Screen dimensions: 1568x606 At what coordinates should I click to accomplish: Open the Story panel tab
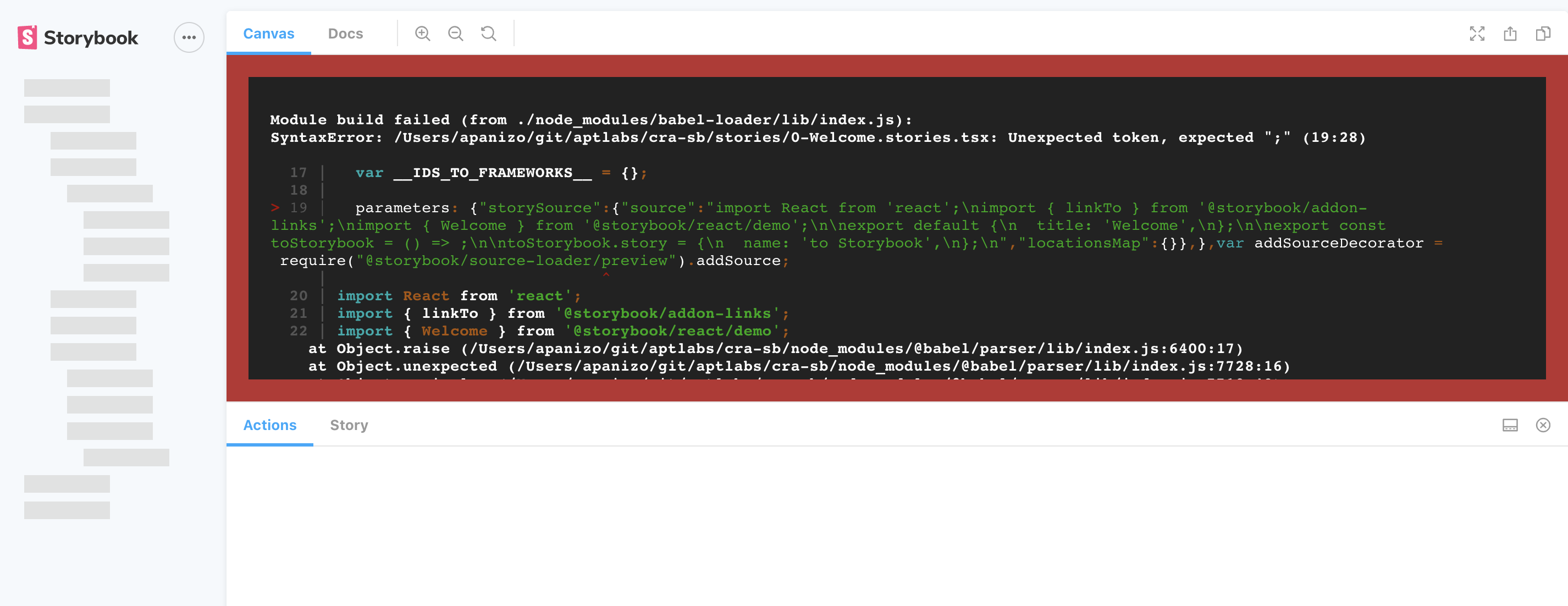click(x=349, y=425)
